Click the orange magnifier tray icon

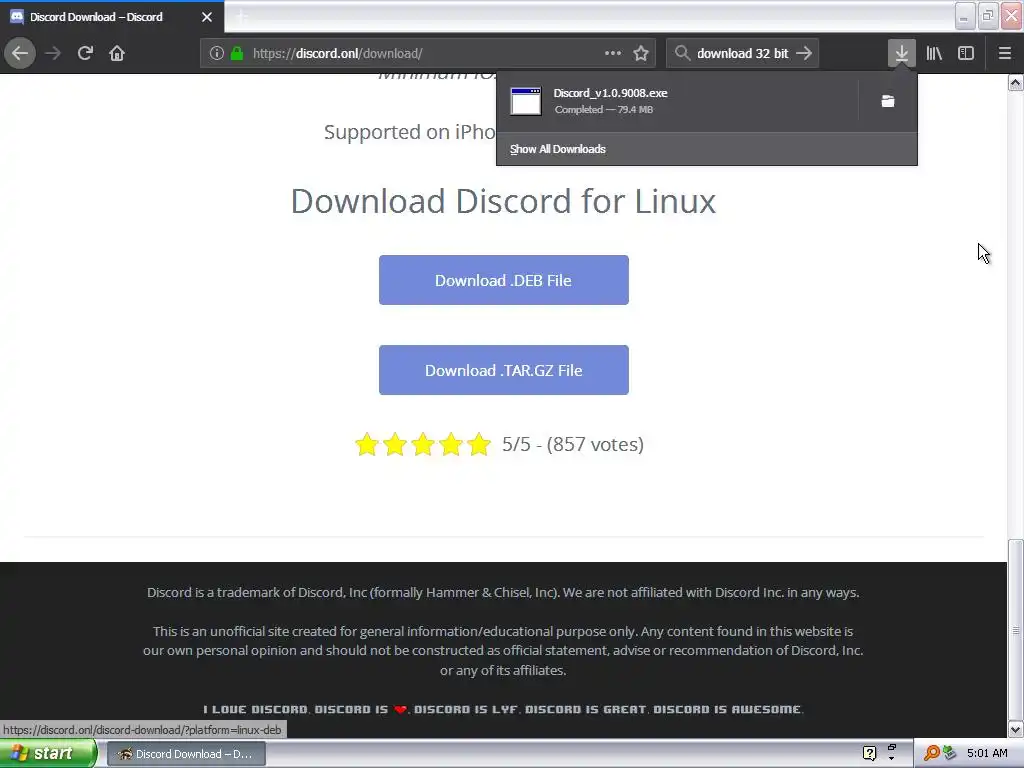pos(931,754)
